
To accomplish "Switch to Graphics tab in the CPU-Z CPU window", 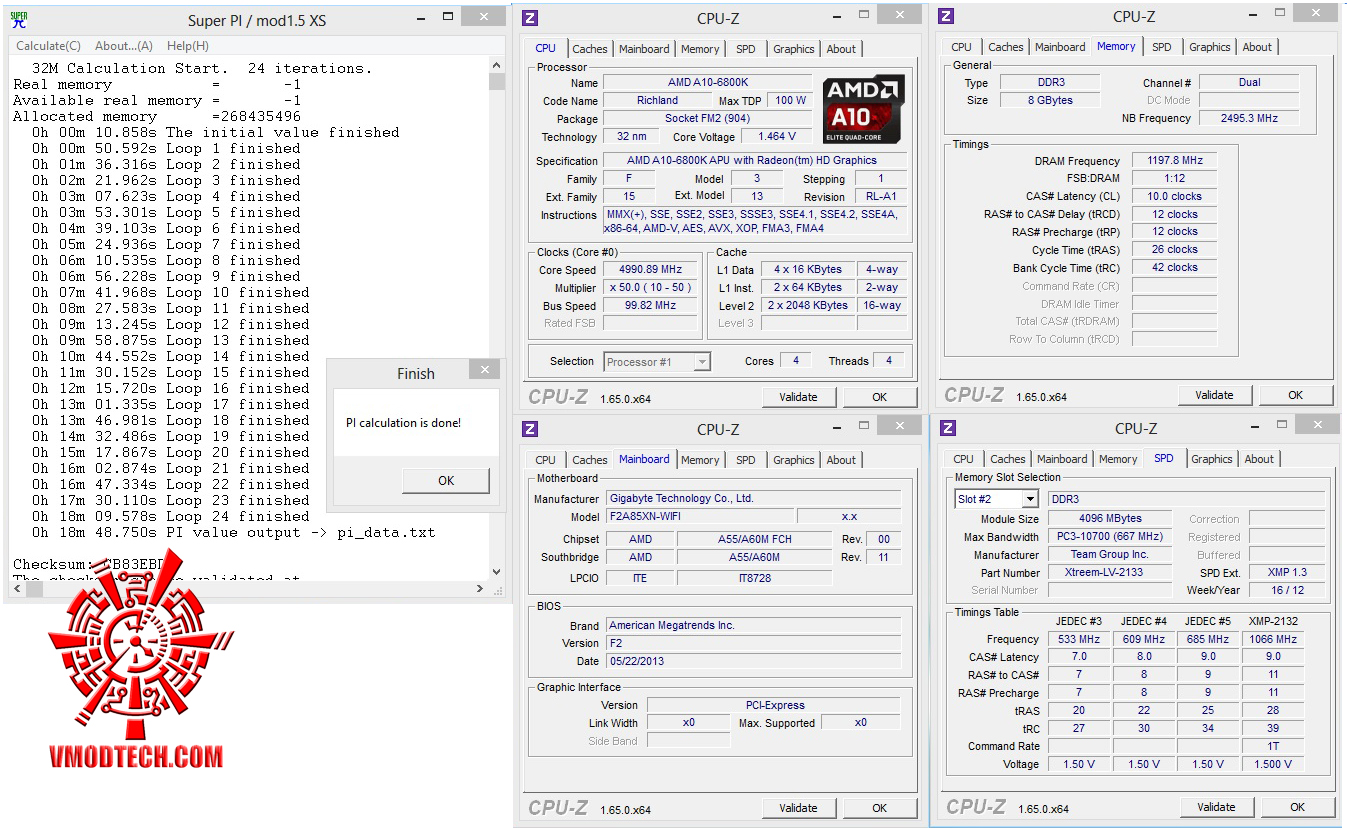I will (794, 49).
